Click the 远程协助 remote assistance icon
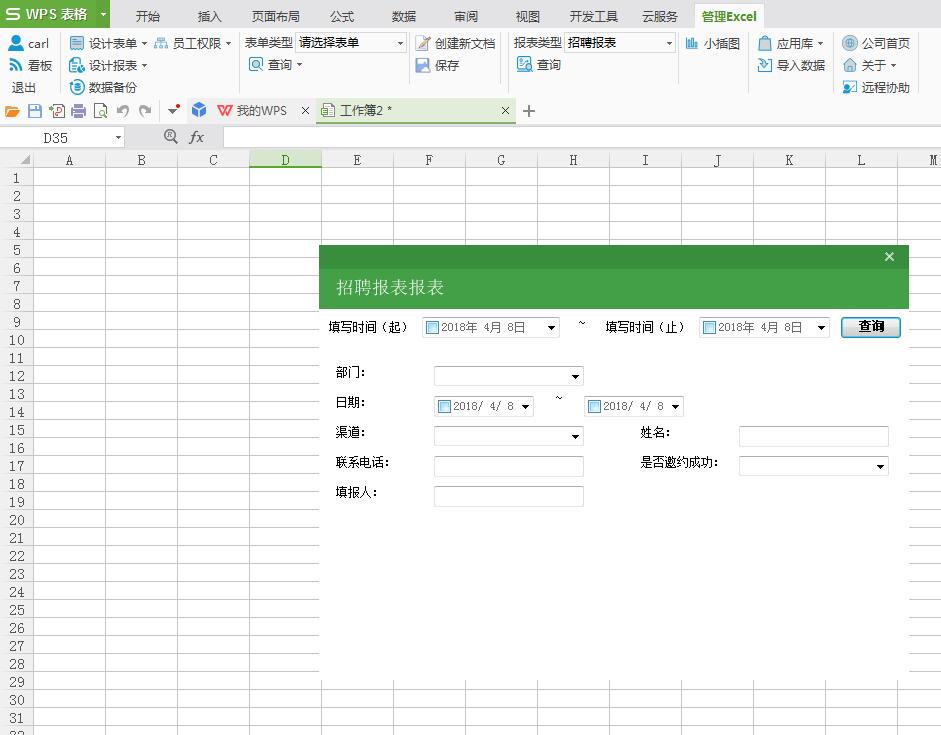This screenshot has height=735, width=941. pos(850,87)
